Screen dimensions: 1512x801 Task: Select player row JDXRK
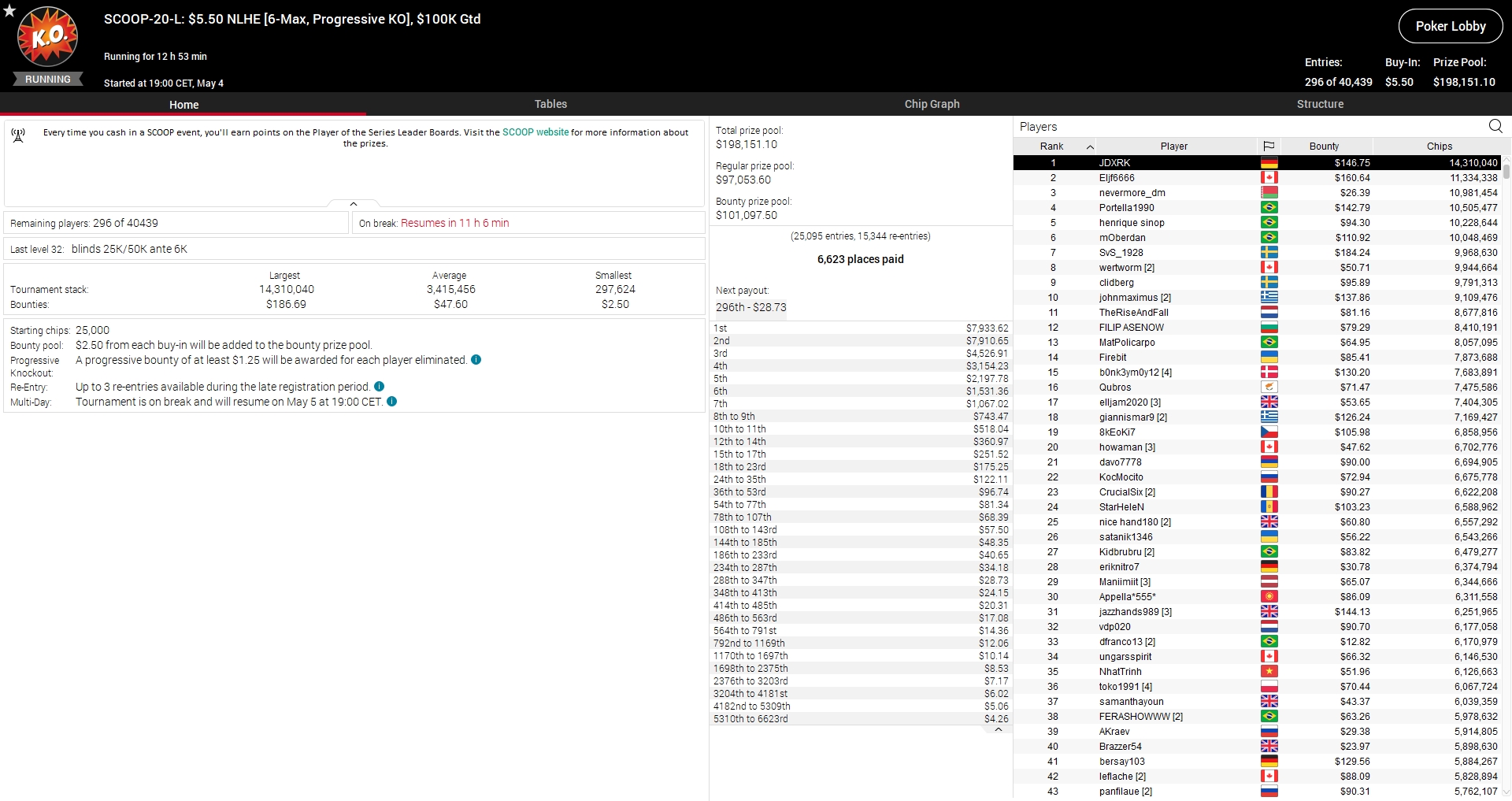pyautogui.click(x=1257, y=163)
